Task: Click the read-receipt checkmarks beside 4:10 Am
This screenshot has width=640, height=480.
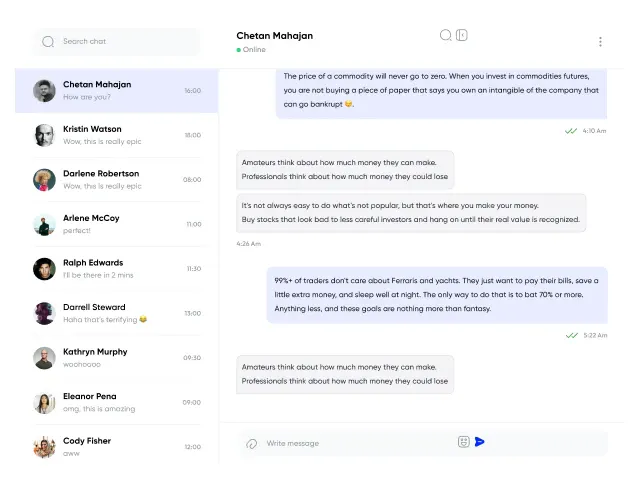Action: [x=571, y=131]
